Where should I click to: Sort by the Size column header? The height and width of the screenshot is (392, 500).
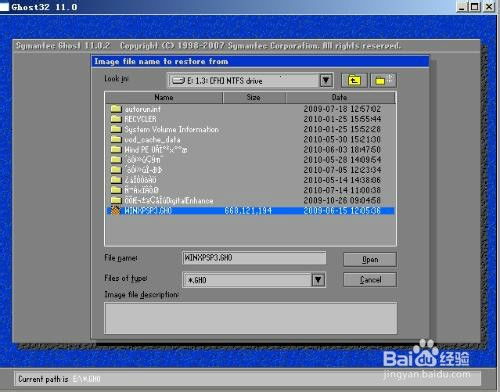pos(254,97)
